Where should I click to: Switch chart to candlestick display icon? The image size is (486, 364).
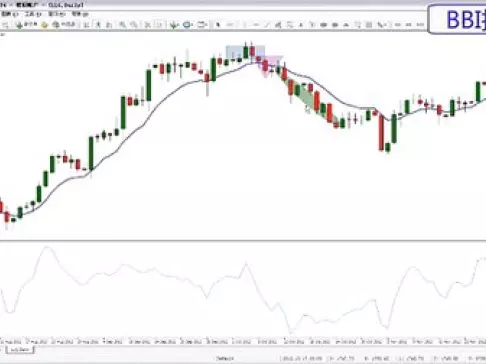point(98,25)
